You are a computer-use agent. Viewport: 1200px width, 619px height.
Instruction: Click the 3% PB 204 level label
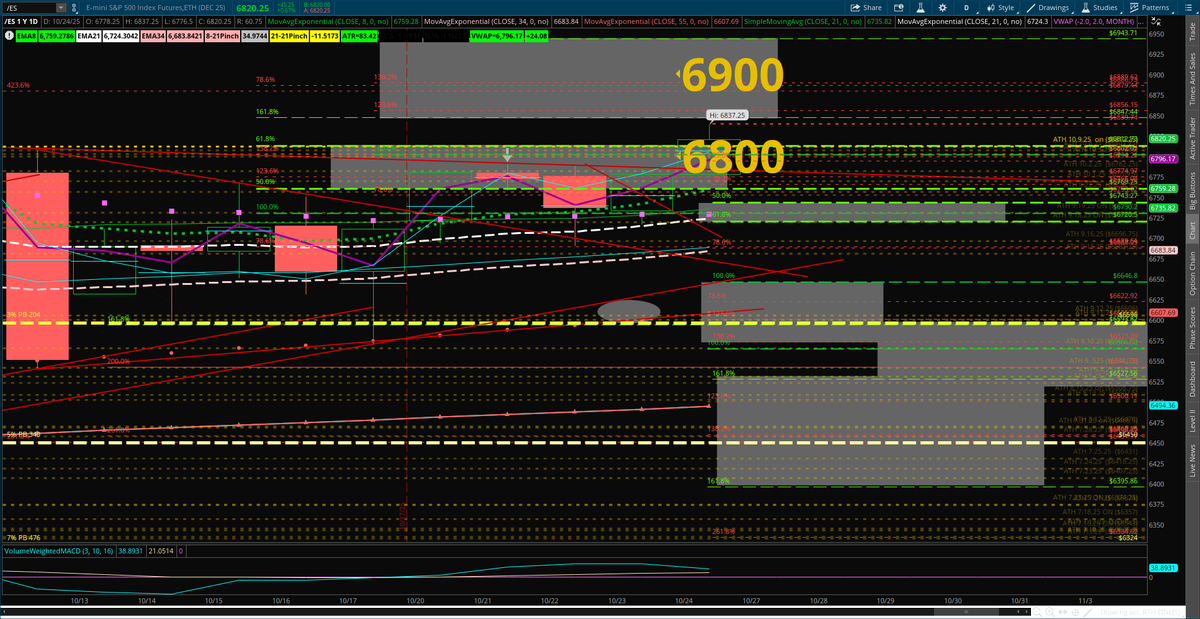(x=22, y=316)
